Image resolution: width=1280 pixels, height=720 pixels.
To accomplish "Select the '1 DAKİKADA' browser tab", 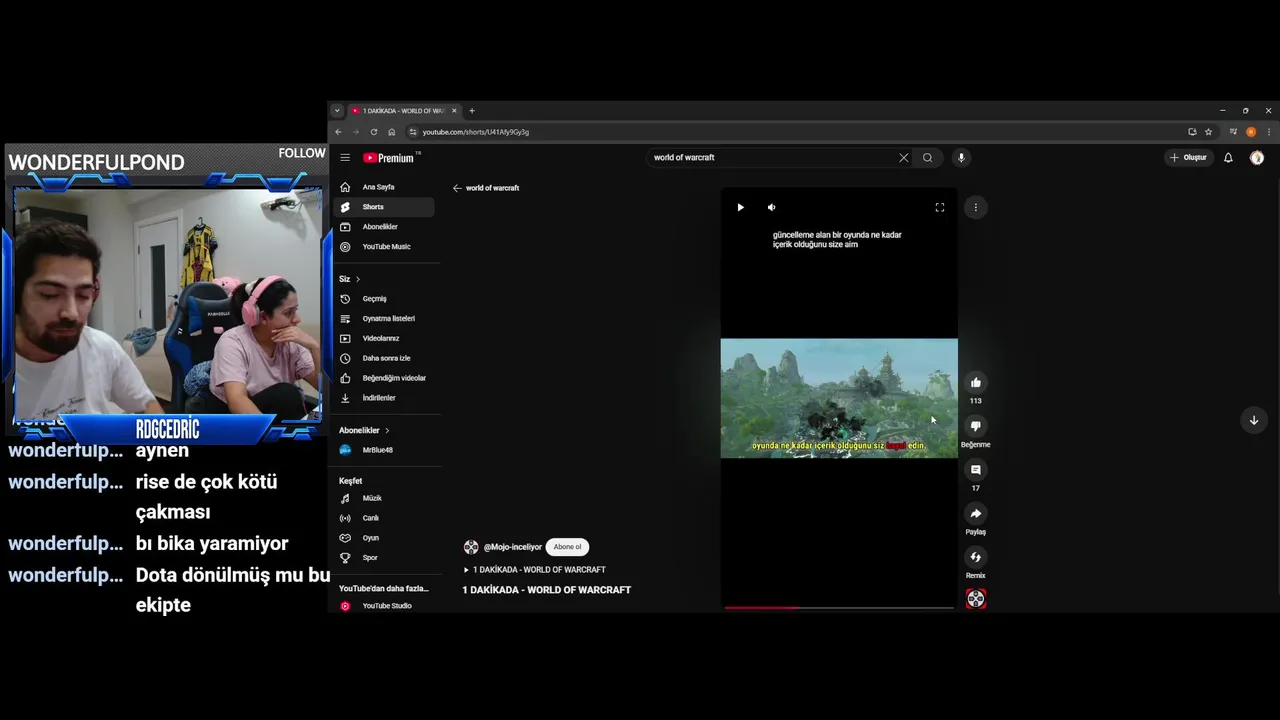I will coord(403,111).
